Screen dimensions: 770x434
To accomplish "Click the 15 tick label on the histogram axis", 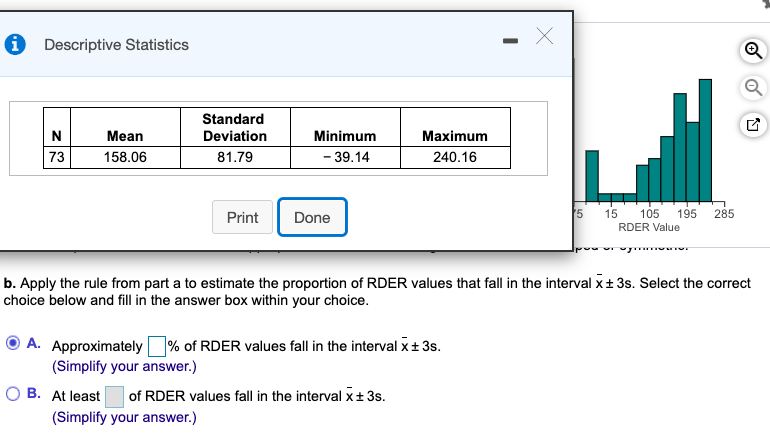I will (x=611, y=214).
